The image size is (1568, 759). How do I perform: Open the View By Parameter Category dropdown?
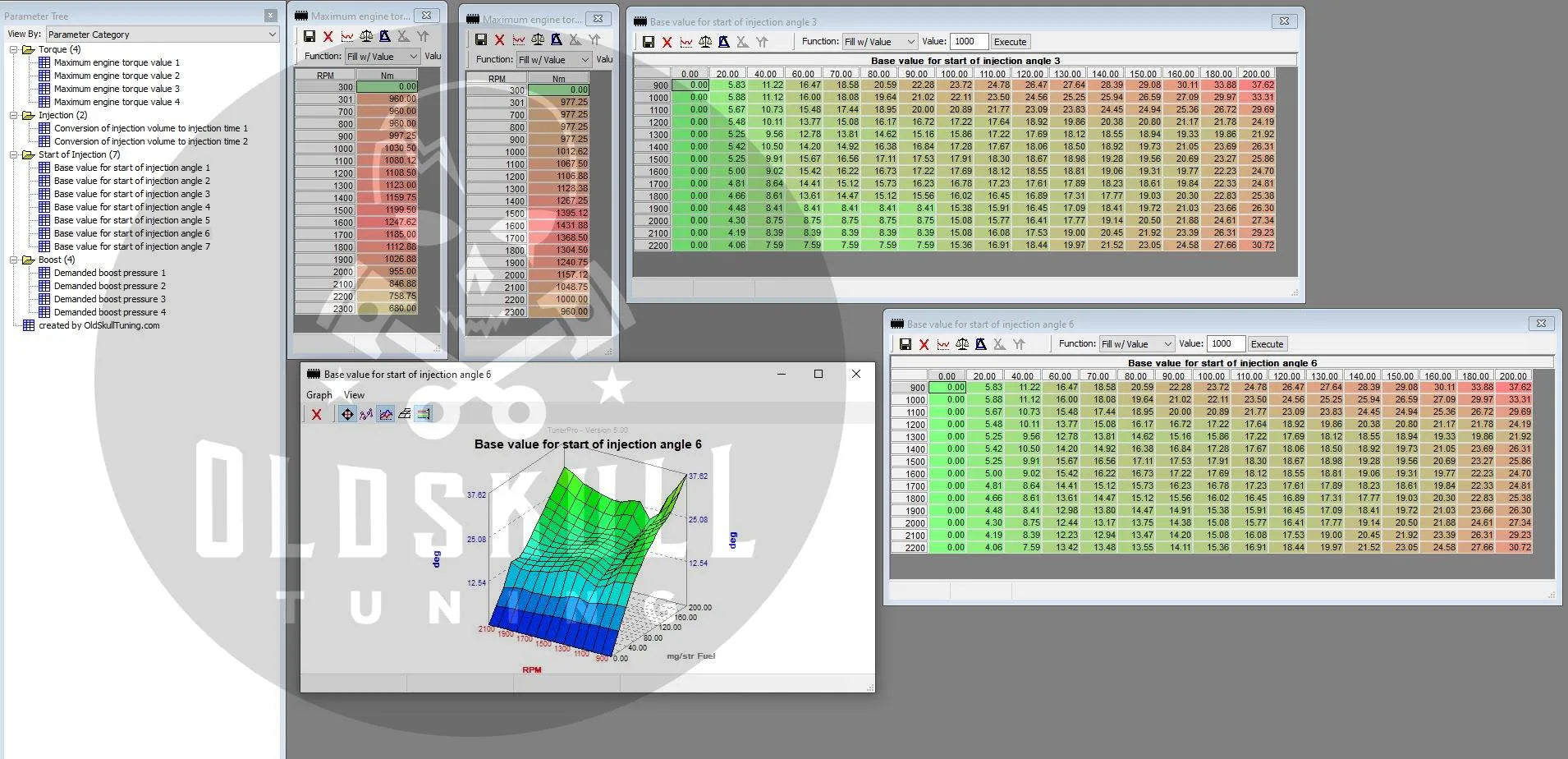(x=162, y=34)
